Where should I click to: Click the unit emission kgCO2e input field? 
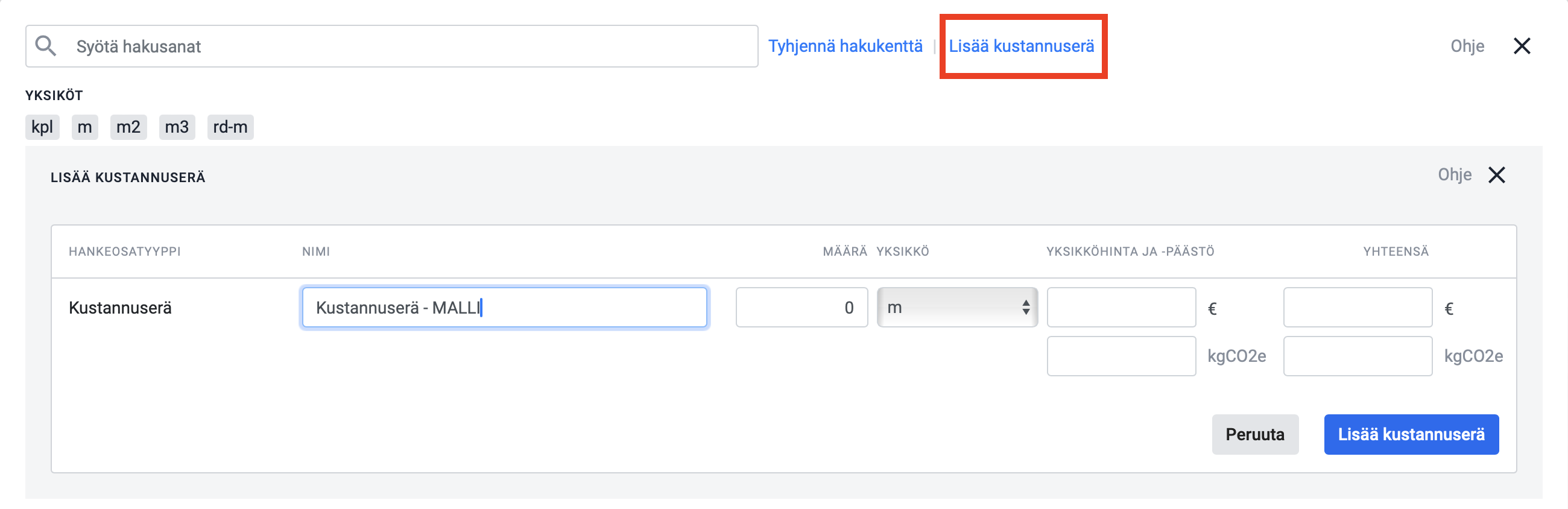(1121, 356)
